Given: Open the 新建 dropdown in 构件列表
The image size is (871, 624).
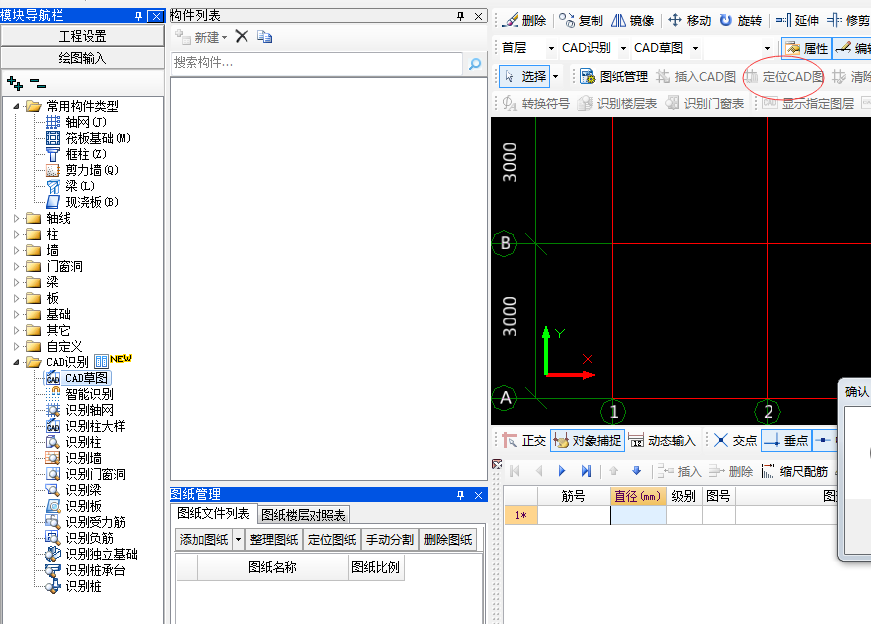Looking at the screenshot, I should (x=224, y=38).
